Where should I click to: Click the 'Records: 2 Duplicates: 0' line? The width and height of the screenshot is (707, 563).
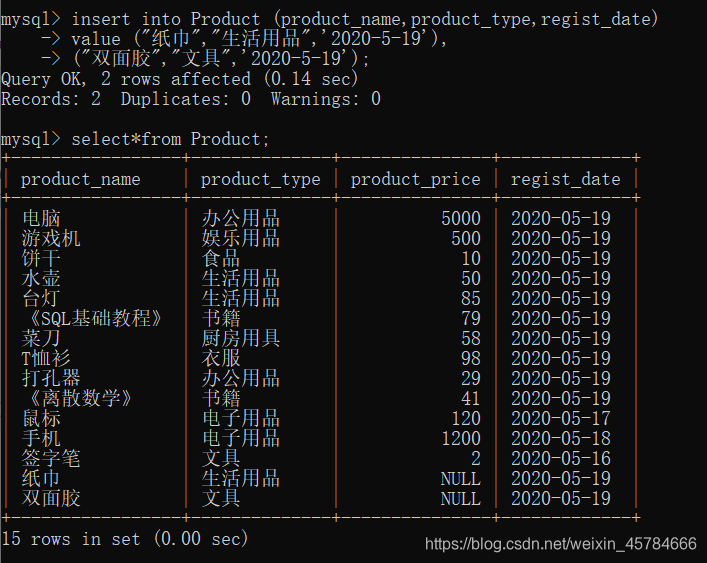[x=191, y=99]
